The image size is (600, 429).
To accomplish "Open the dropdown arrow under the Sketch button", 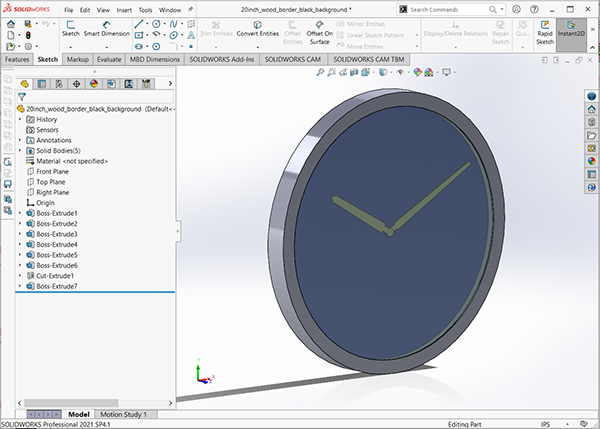I will [70, 45].
